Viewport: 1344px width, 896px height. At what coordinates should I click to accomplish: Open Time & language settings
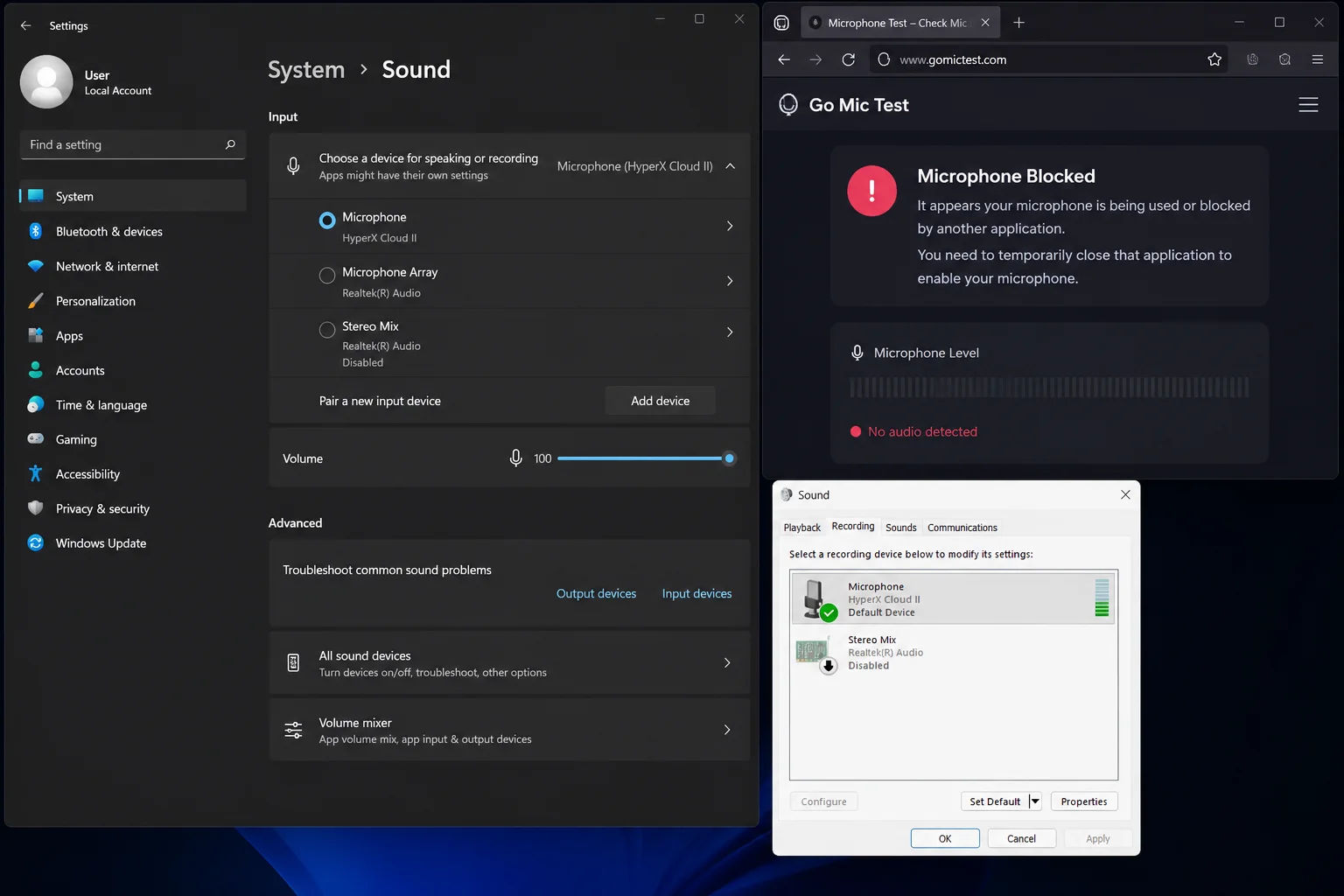[x=133, y=405]
